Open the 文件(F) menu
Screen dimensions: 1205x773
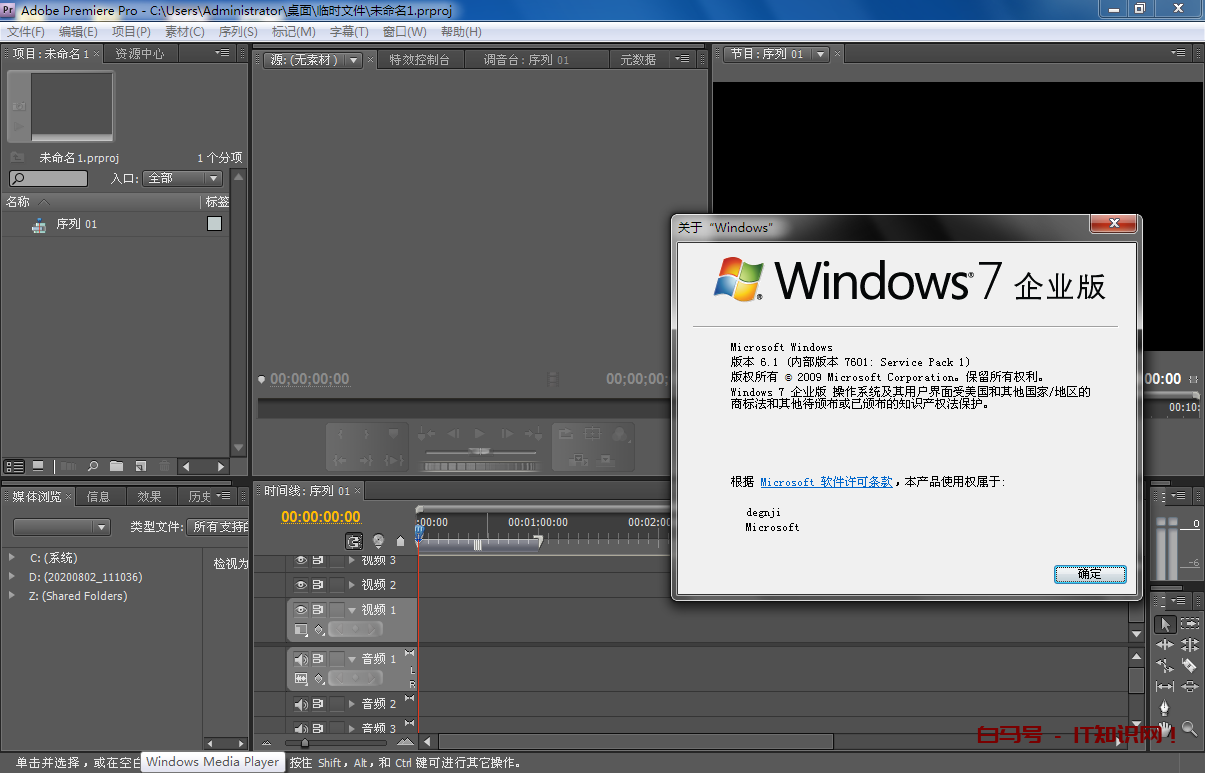[x=26, y=32]
